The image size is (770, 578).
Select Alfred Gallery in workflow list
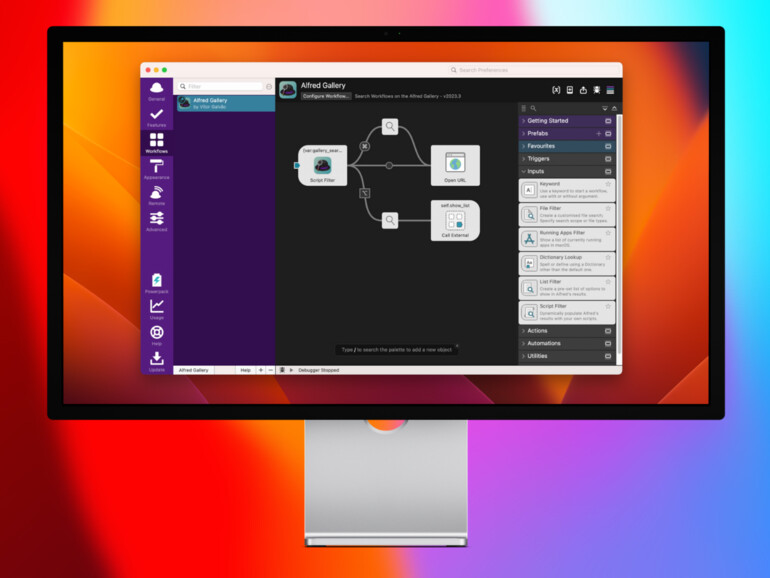[x=226, y=103]
